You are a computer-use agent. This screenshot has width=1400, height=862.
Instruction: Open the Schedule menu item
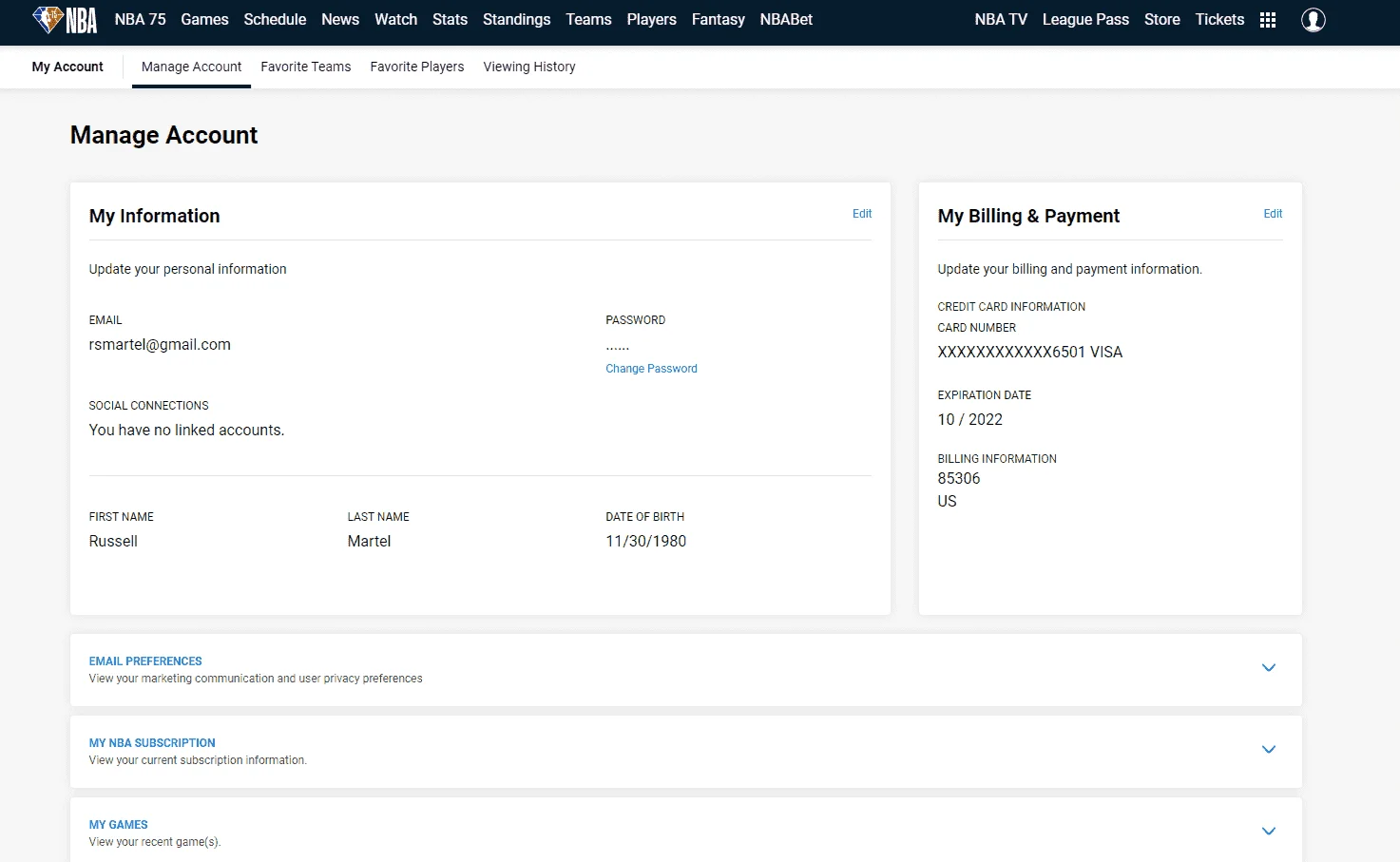pyautogui.click(x=275, y=19)
